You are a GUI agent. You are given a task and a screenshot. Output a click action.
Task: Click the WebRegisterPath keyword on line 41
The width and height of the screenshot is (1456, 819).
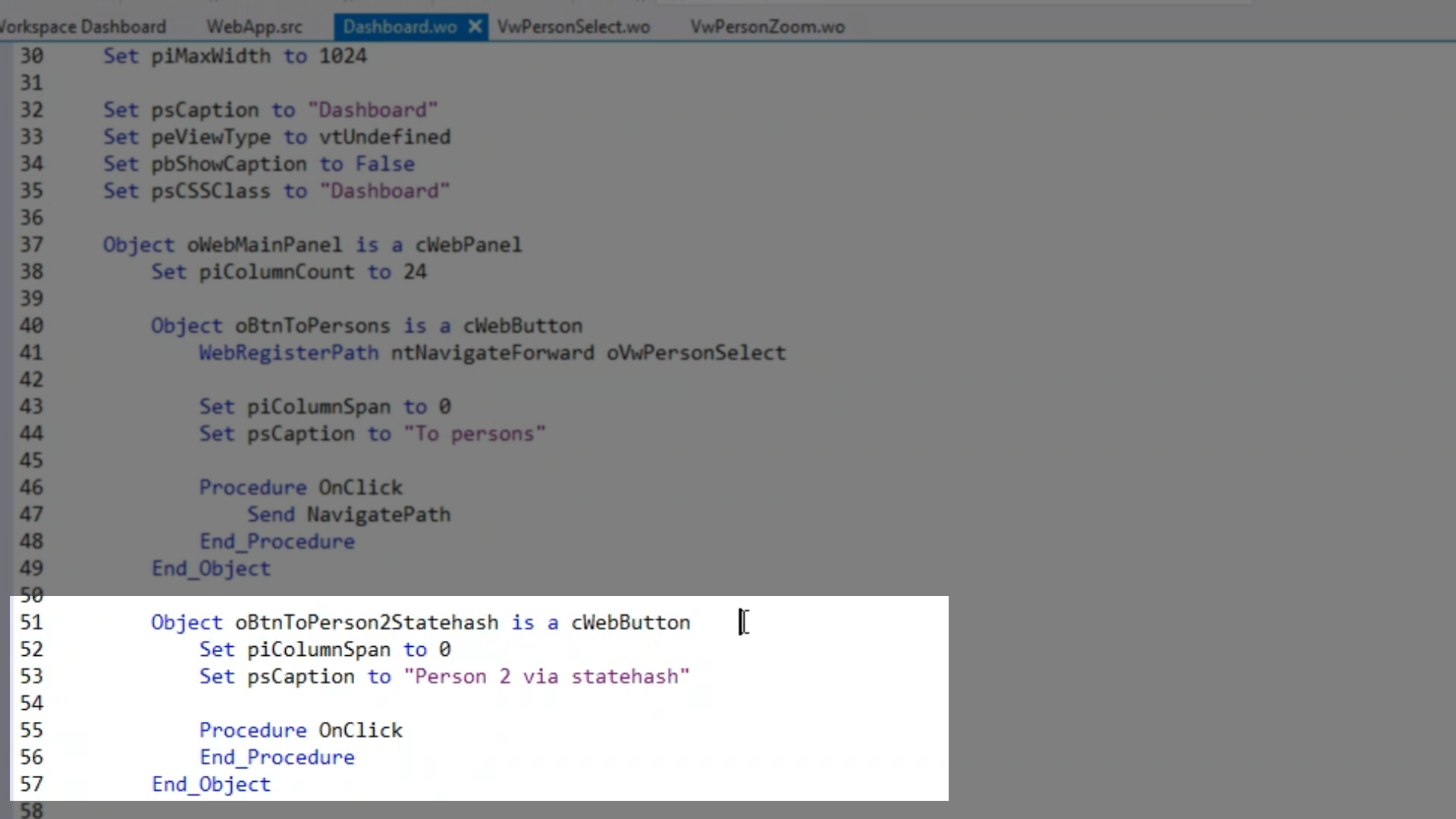pyautogui.click(x=288, y=353)
